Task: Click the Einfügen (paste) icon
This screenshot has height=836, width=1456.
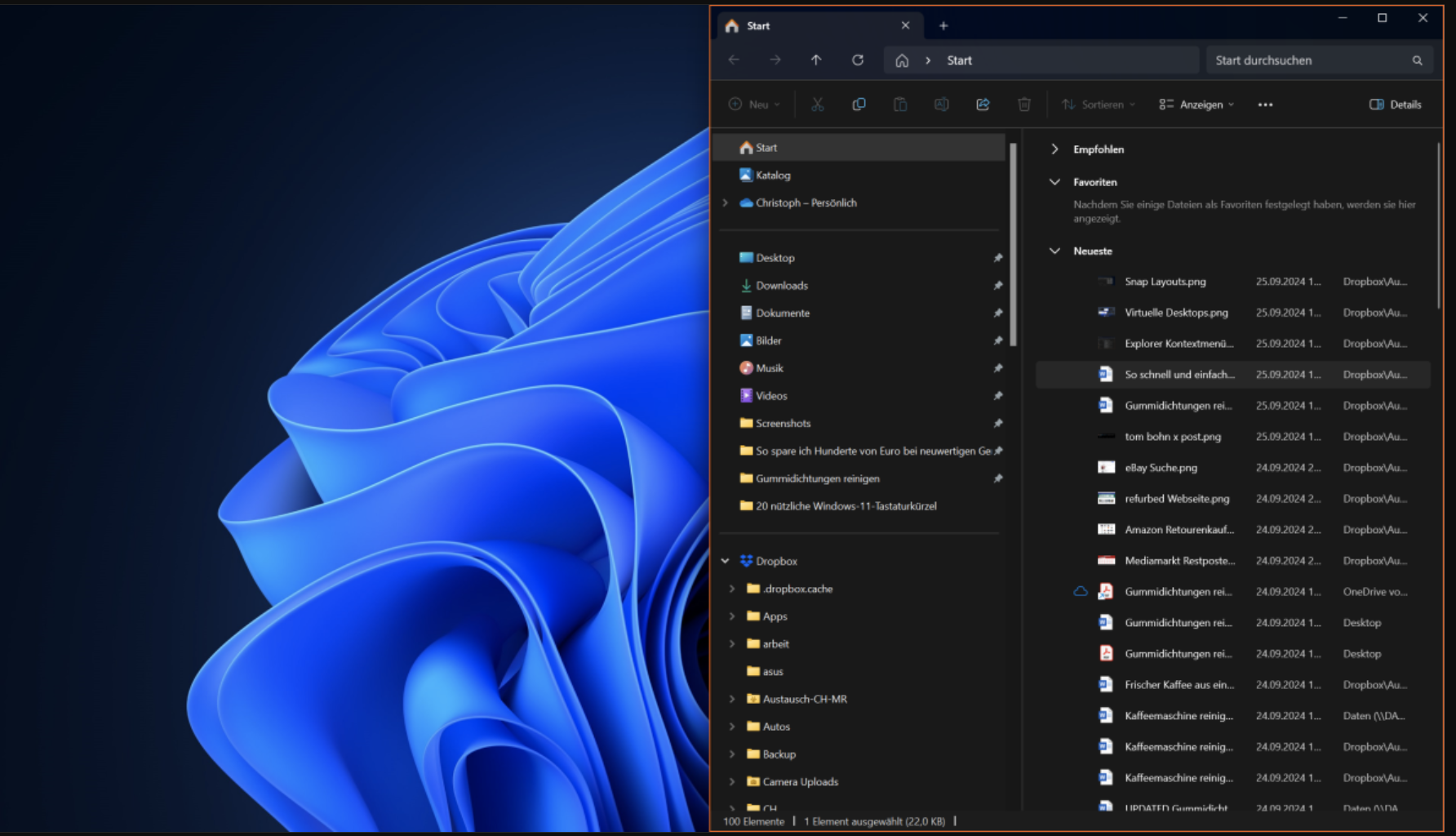Action: 900,104
